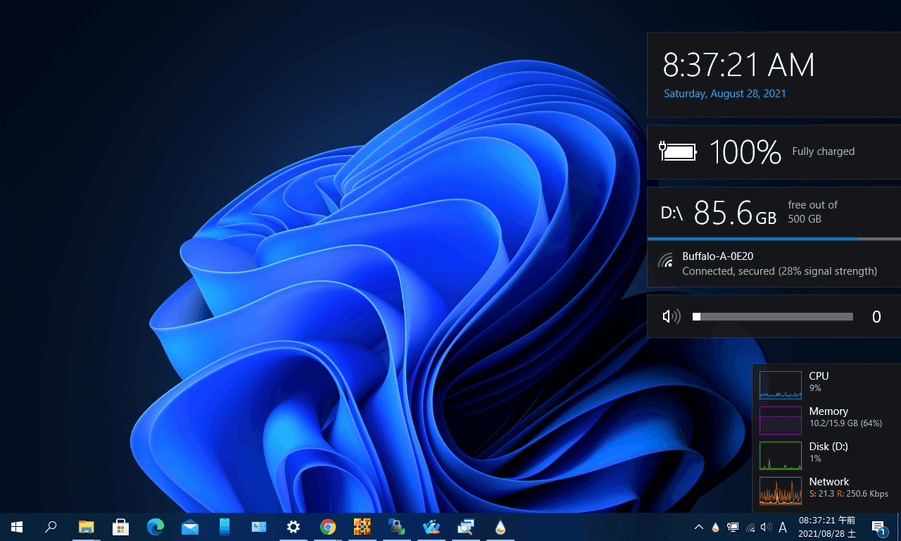Click the Connected, secured signal status
Image resolution: width=901 pixels, height=541 pixels.
779,271
